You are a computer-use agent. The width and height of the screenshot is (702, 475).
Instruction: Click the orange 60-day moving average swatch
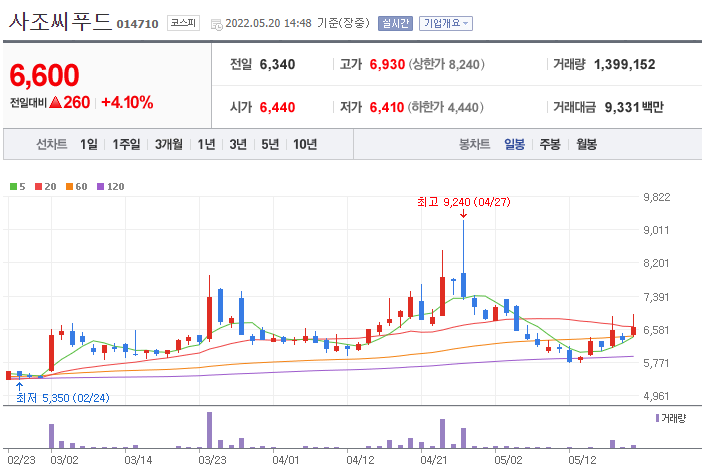(69, 187)
